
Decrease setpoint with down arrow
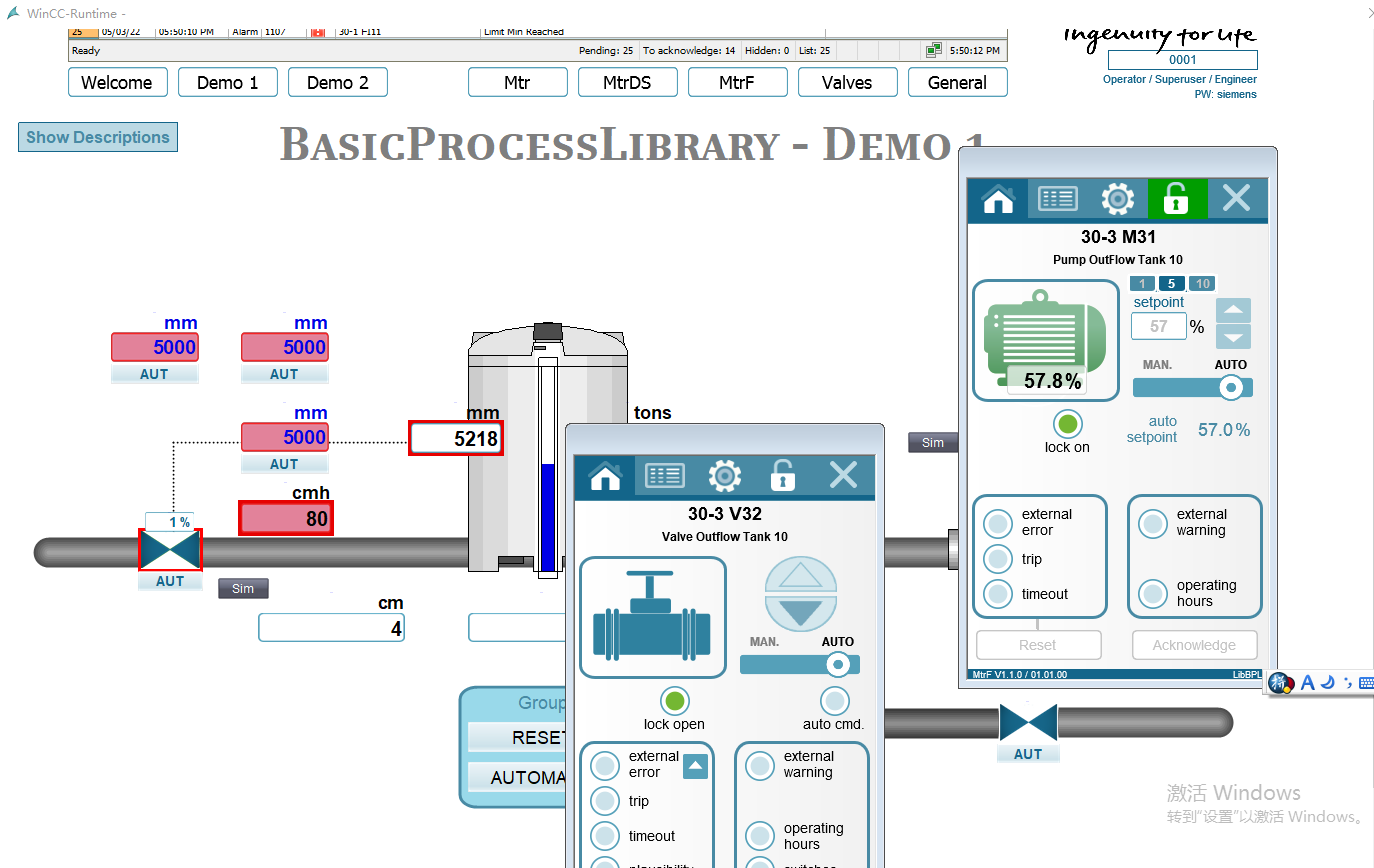pyautogui.click(x=1233, y=337)
